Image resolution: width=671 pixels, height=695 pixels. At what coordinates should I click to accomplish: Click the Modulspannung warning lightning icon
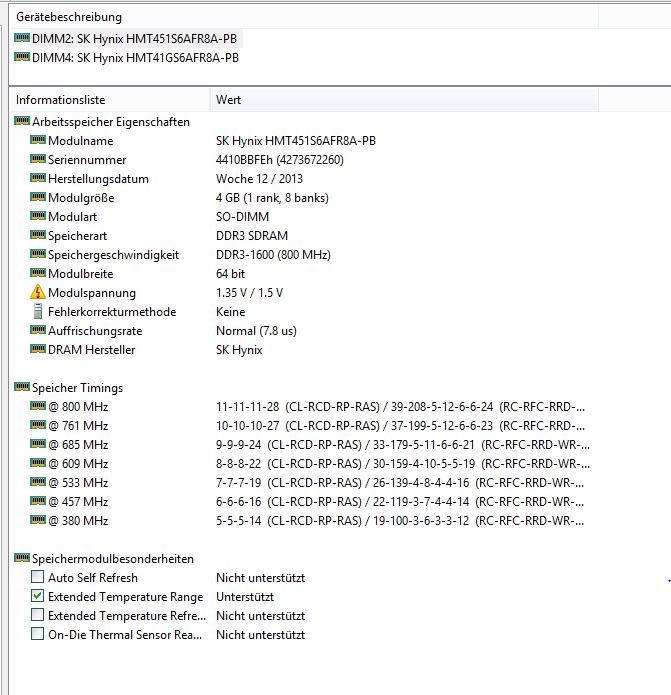(x=38, y=292)
